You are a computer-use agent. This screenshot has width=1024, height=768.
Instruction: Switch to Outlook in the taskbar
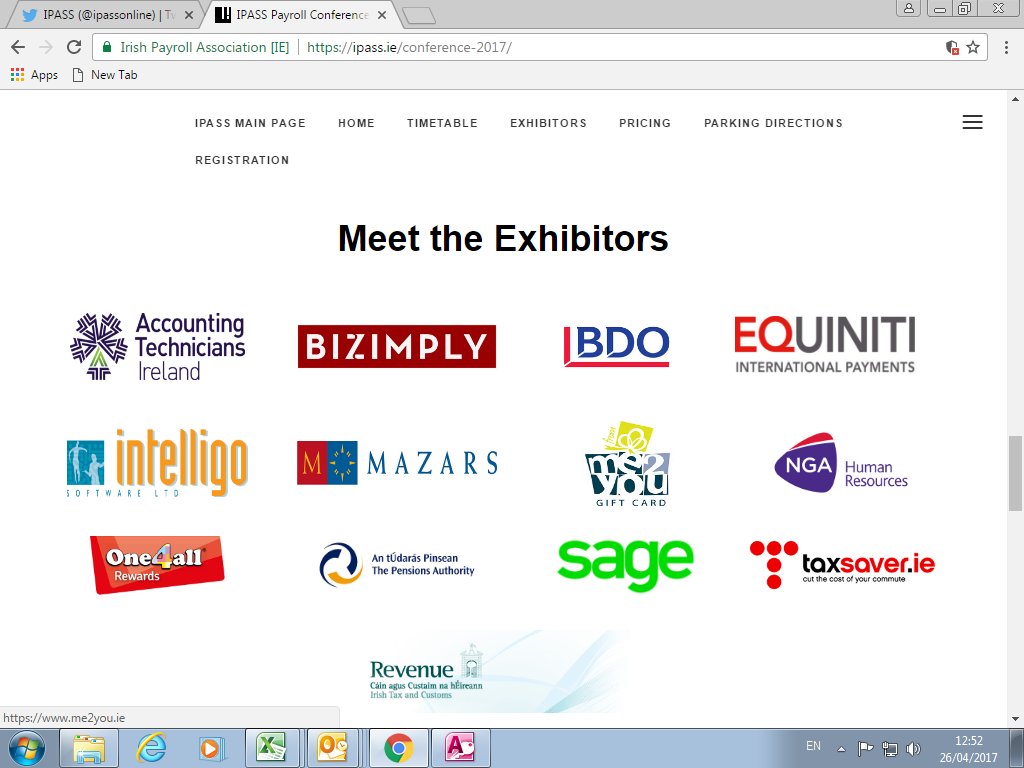(333, 748)
